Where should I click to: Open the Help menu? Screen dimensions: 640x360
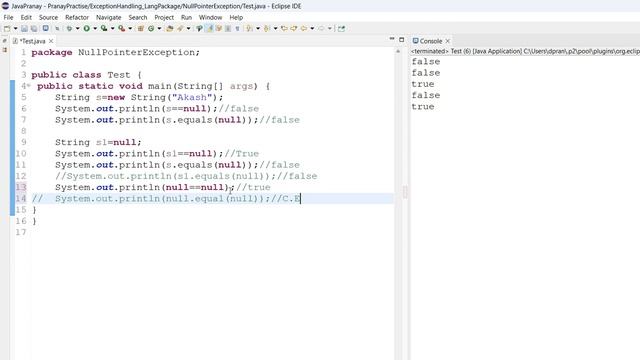pyautogui.click(x=236, y=18)
